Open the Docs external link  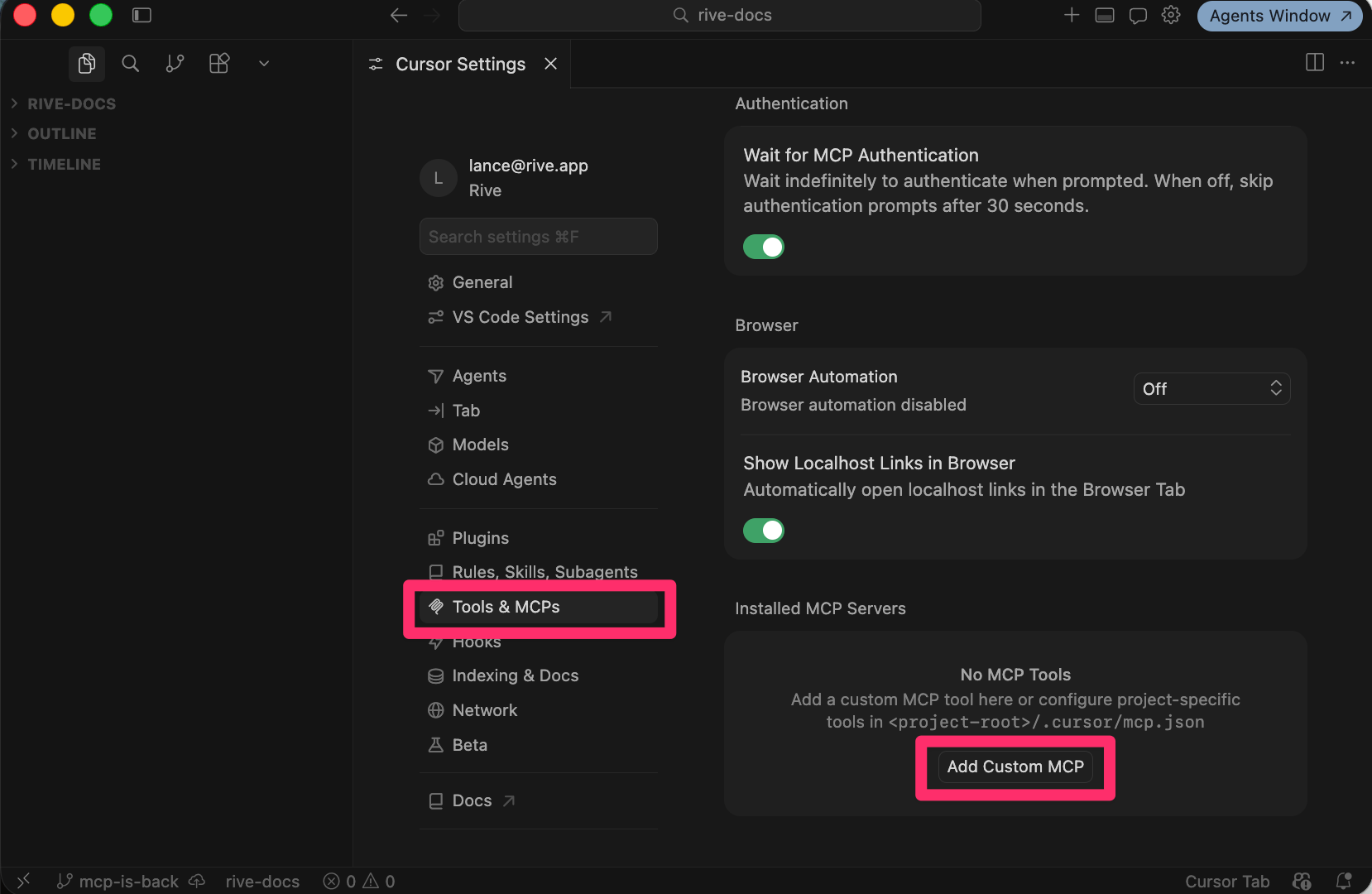coord(539,800)
